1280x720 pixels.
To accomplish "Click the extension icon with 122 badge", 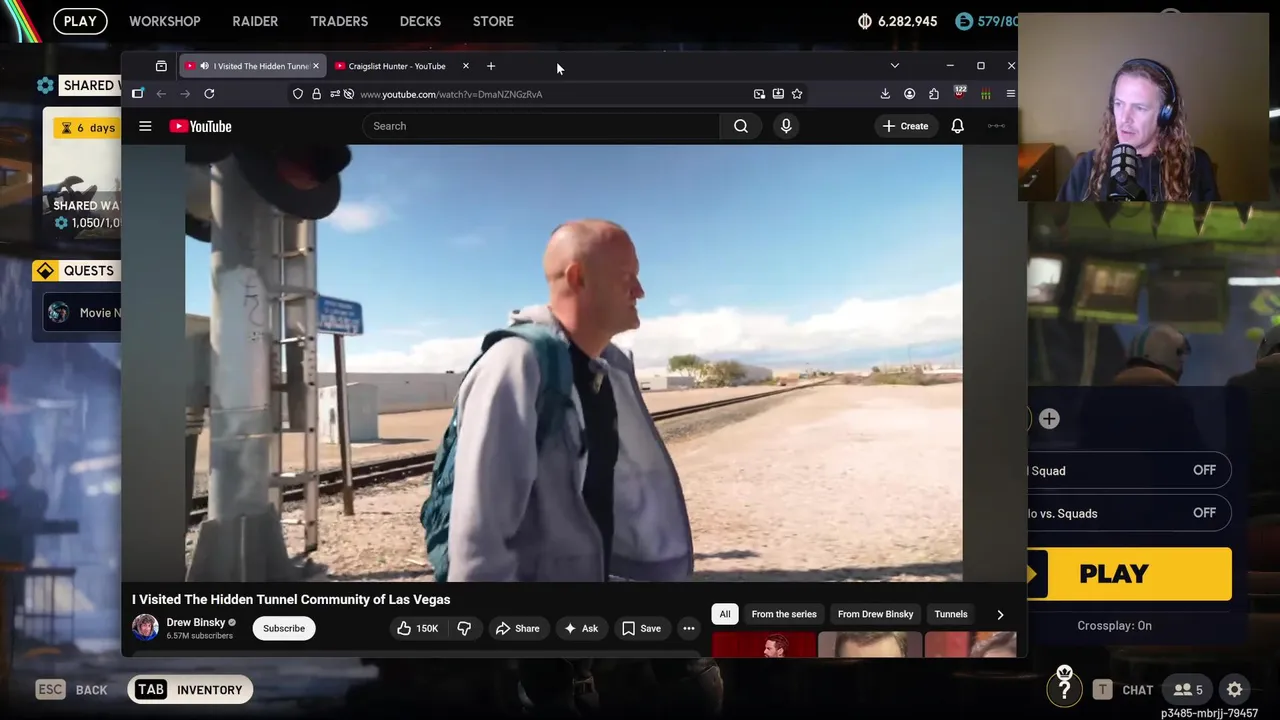I will tap(960, 93).
